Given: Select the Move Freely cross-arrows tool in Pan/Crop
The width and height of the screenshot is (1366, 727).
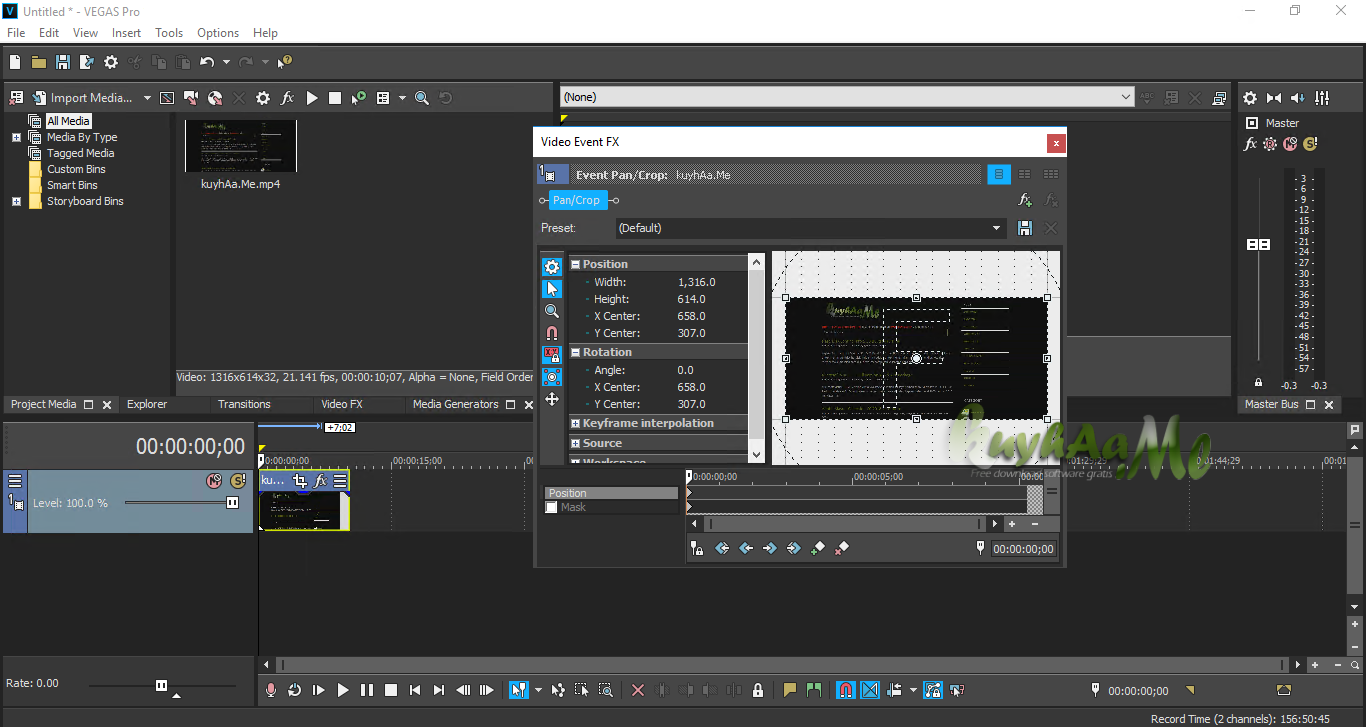Looking at the screenshot, I should [552, 399].
